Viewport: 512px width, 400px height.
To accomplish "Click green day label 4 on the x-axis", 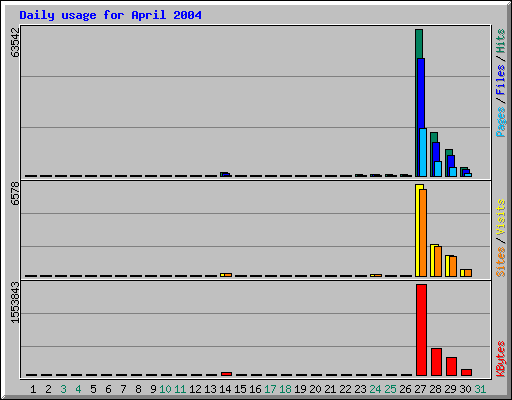I will pos(78,389).
